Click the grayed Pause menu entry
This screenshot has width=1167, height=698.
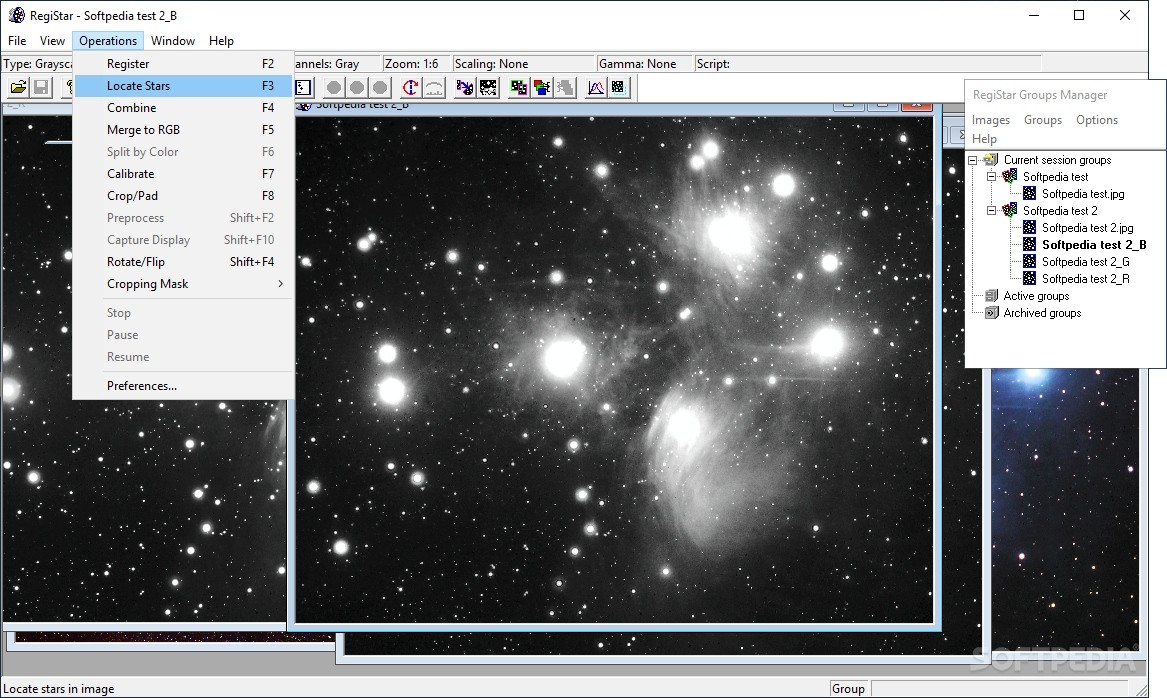click(x=184, y=335)
